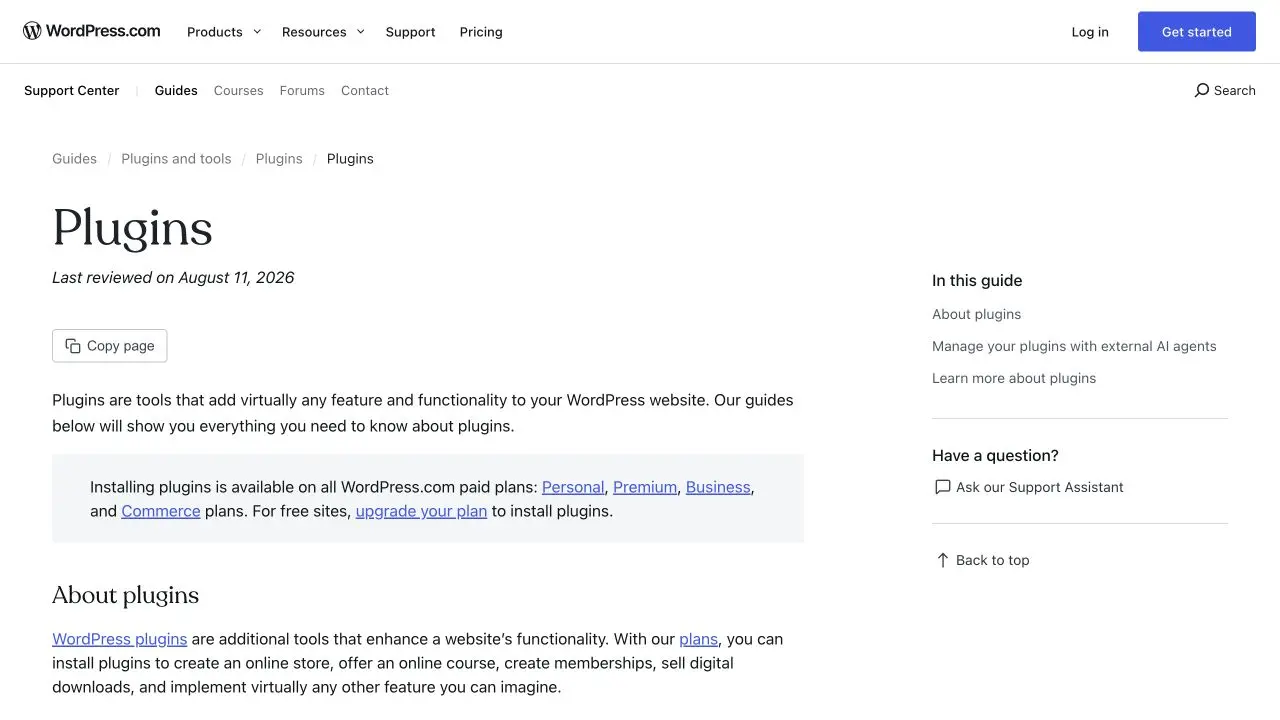Open the Personal plan link
Image resolution: width=1280 pixels, height=720 pixels.
tap(573, 487)
